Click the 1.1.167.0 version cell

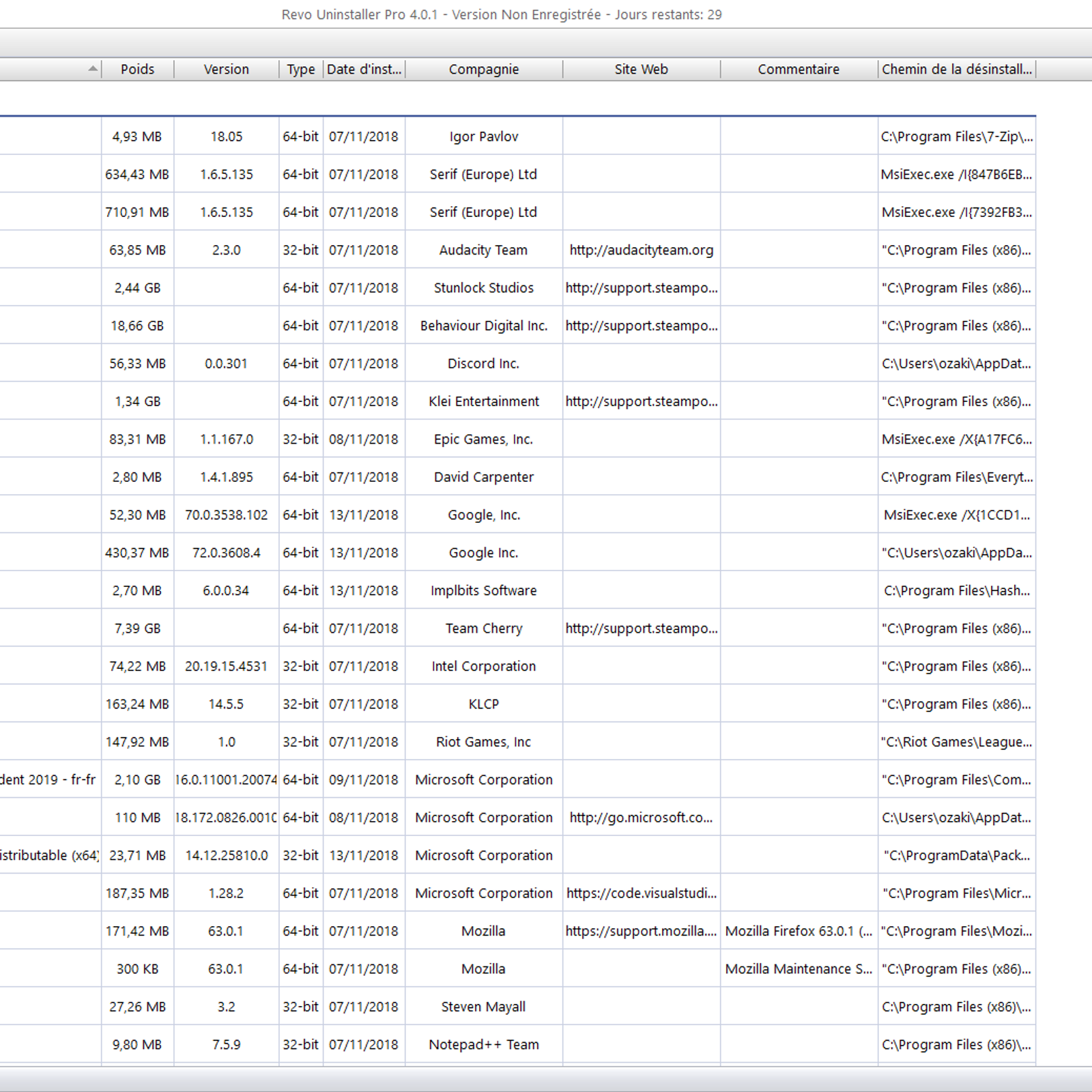[x=227, y=440]
